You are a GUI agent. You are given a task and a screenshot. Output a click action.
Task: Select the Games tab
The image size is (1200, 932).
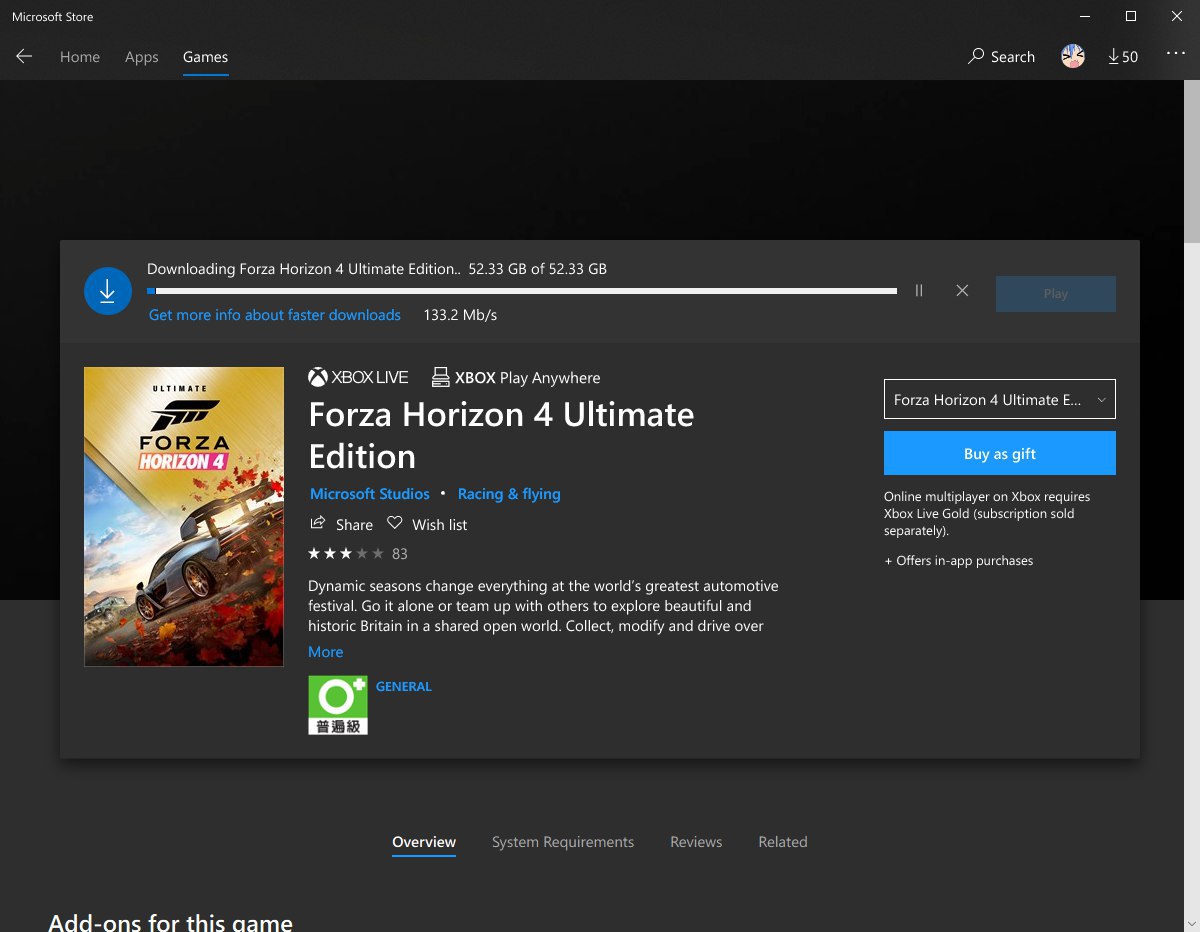click(205, 57)
